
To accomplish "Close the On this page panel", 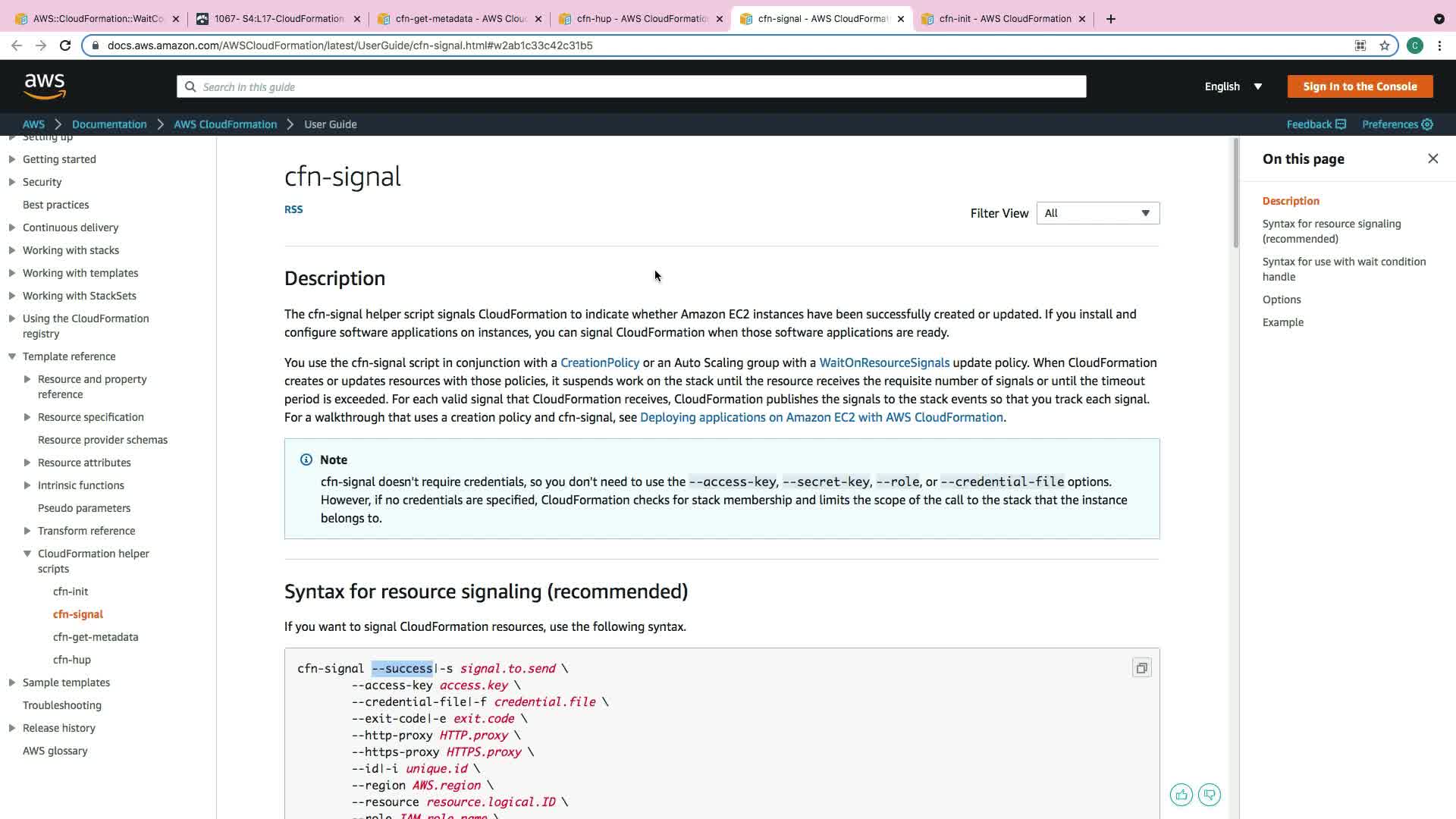I will (1432, 158).
